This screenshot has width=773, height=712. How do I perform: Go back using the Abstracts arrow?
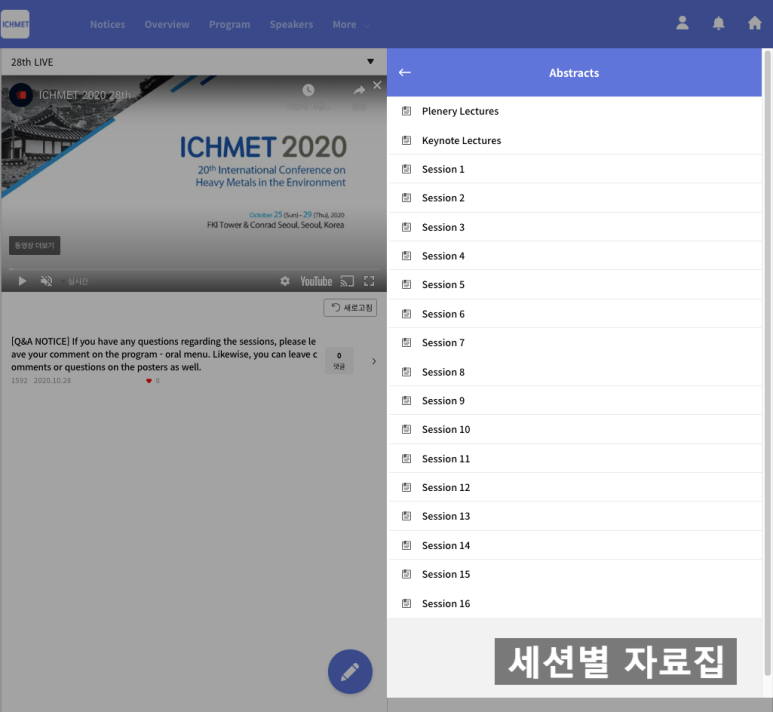pos(405,72)
